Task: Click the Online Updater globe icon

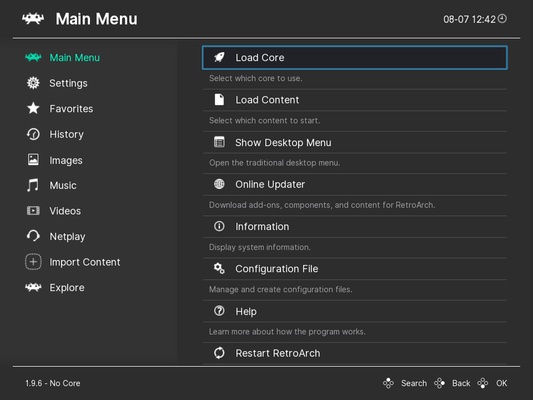Action: 219,184
